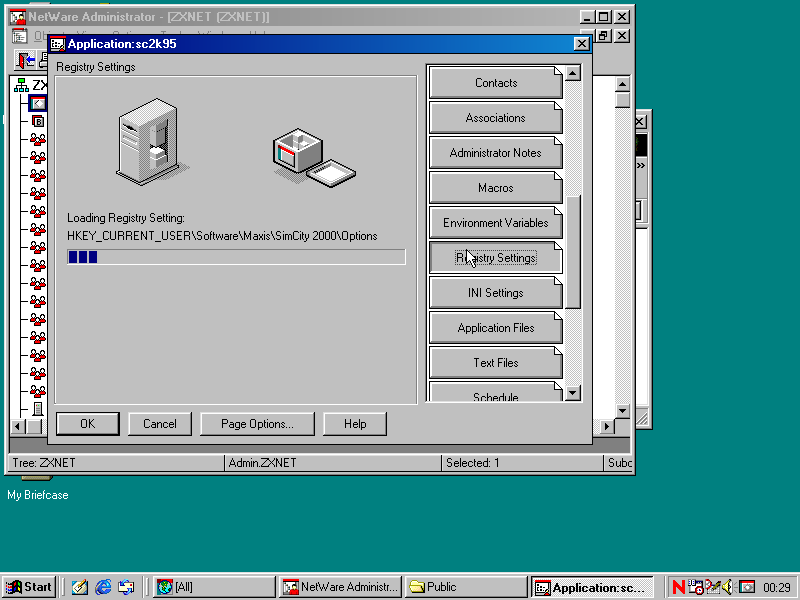This screenshot has height=600, width=800.
Task: Click the NetWare tree view scroll up arrow
Action: pos(622,84)
